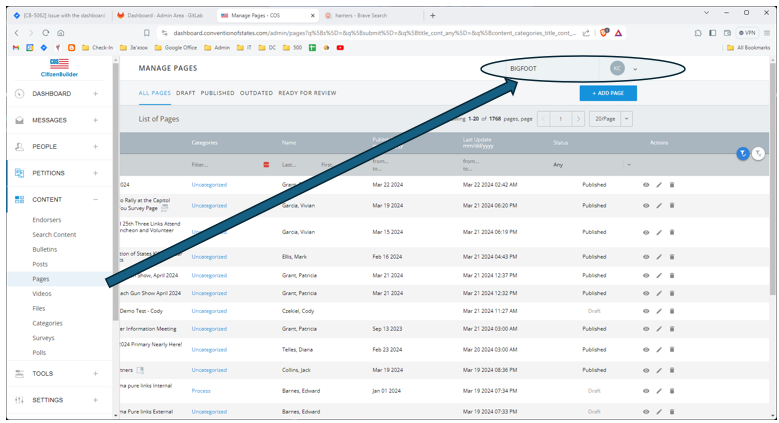Collapse the Content section with the minus sign

click(x=96, y=200)
